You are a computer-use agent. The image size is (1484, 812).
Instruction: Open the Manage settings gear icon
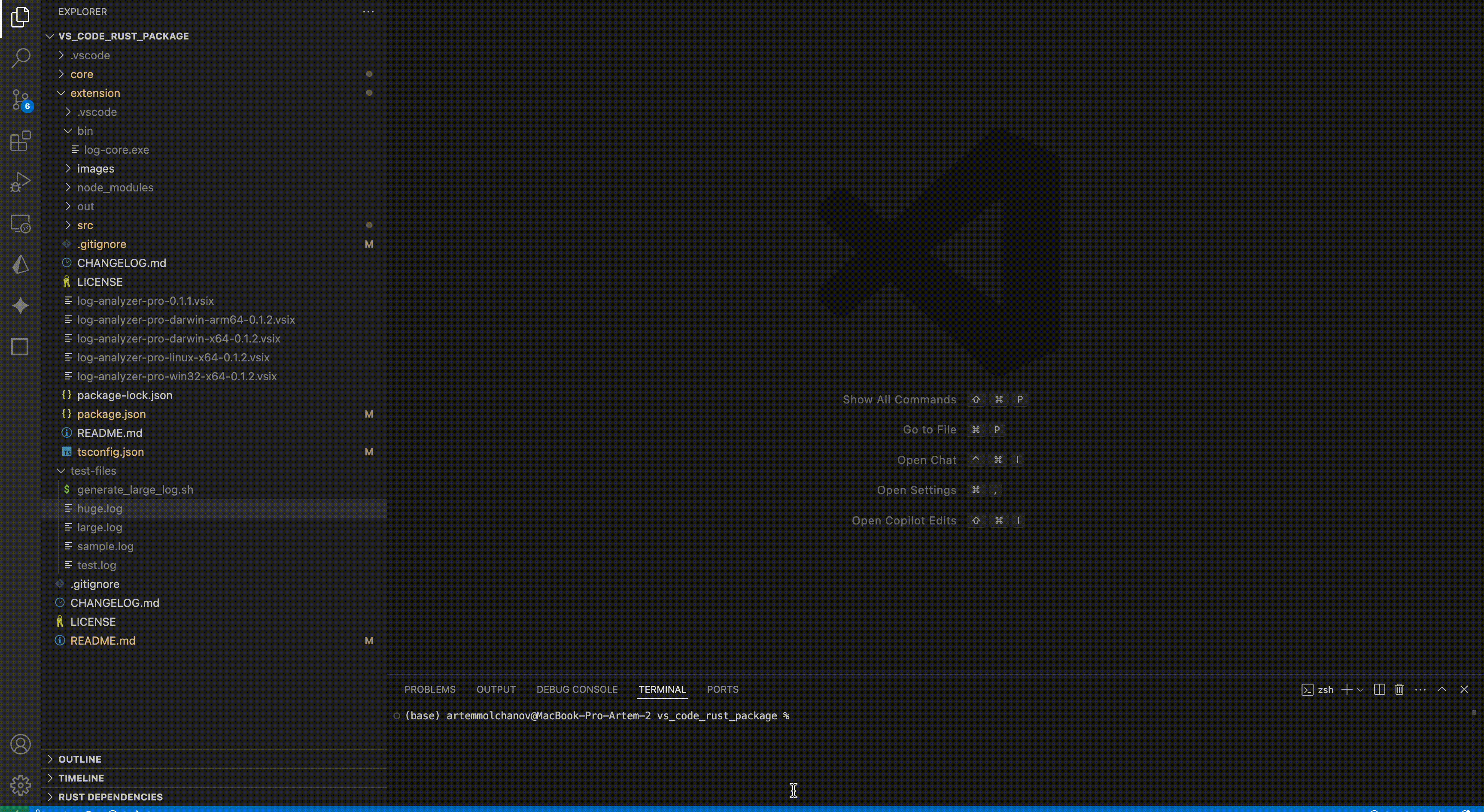click(x=21, y=785)
